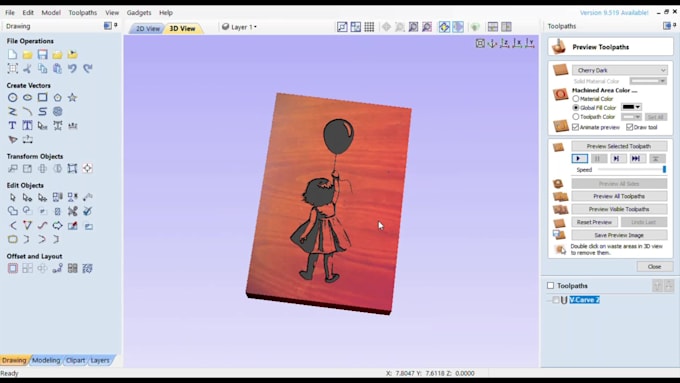Check the V-Carve 2 toolpath visibility box
Image resolution: width=680 pixels, height=383 pixels.
(x=556, y=300)
